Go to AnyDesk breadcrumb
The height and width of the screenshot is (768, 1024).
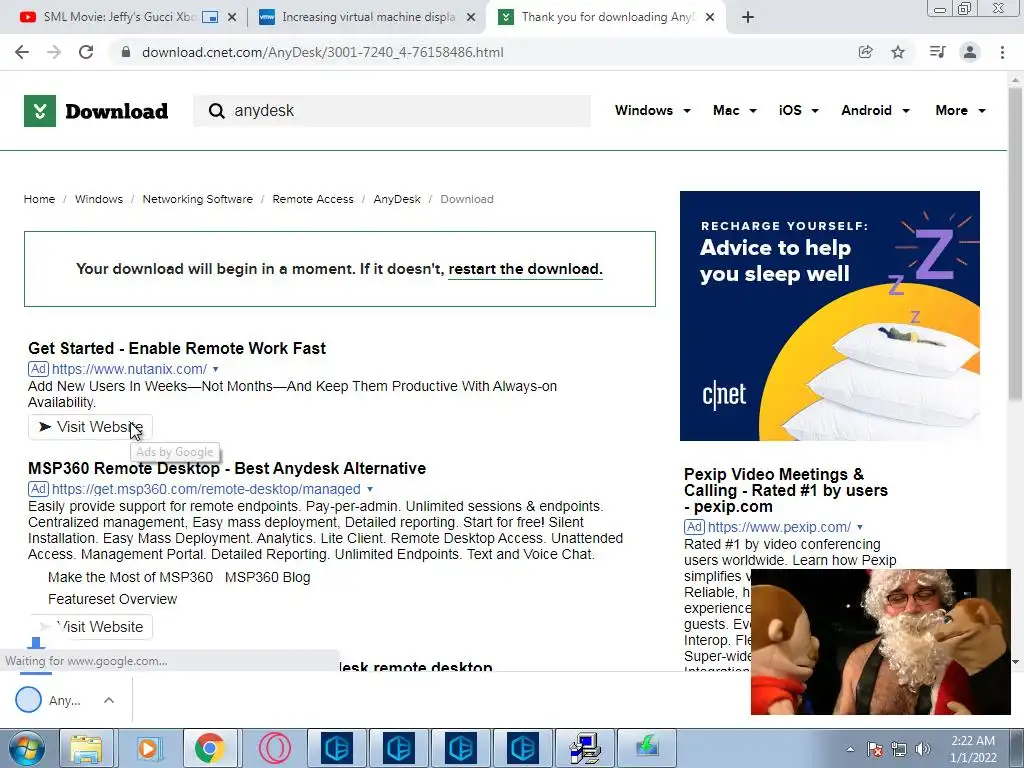(x=397, y=199)
